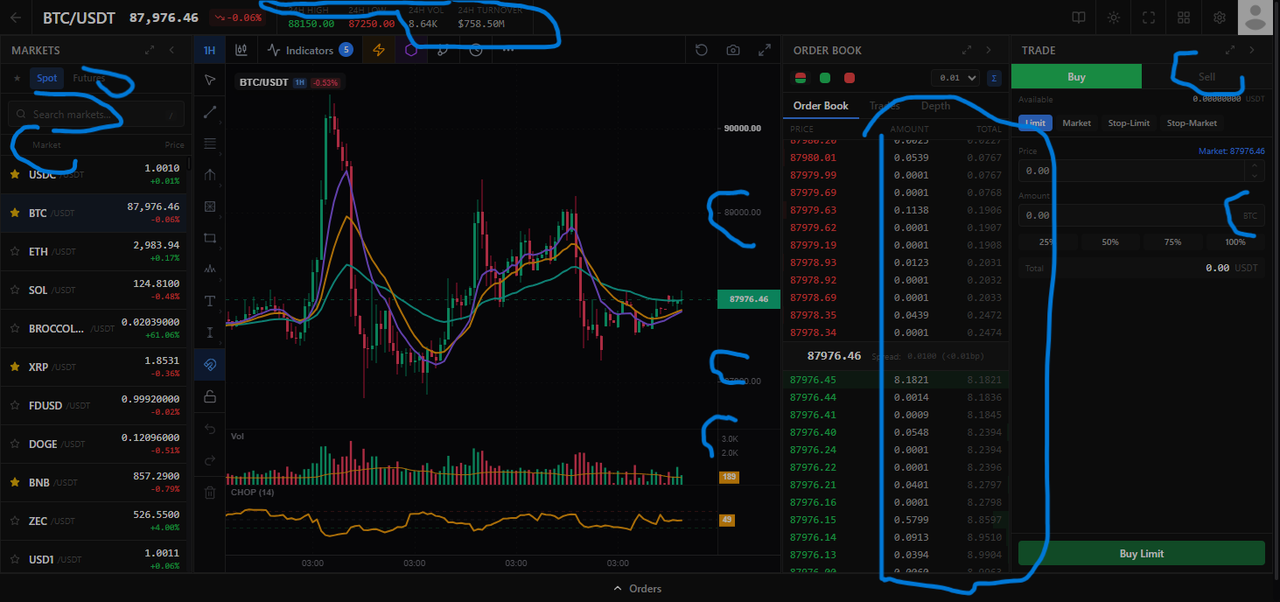The height and width of the screenshot is (602, 1280).
Task: Toggle the magnet snap tool
Action: click(210, 365)
